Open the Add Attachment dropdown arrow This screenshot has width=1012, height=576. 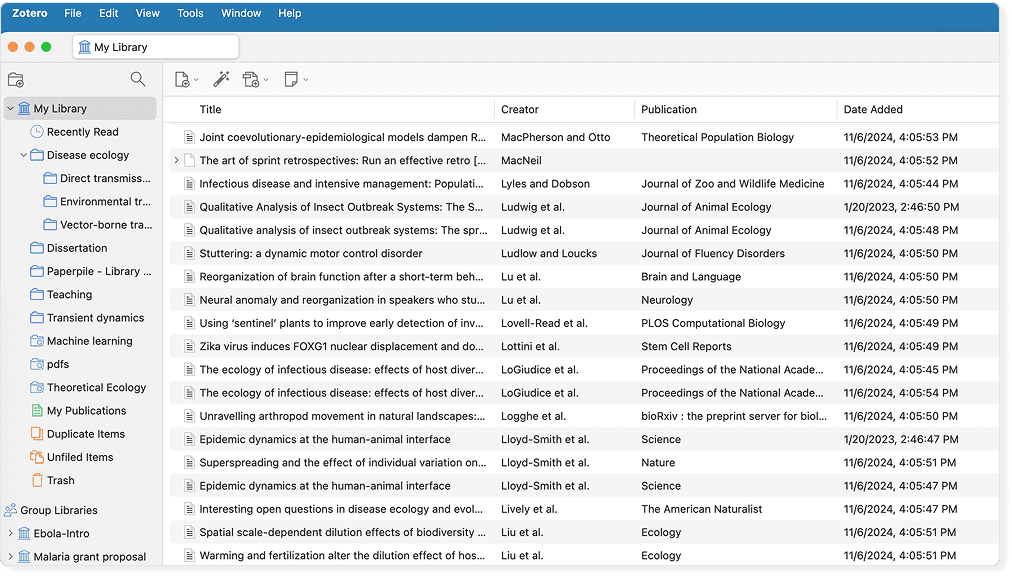click(x=266, y=80)
